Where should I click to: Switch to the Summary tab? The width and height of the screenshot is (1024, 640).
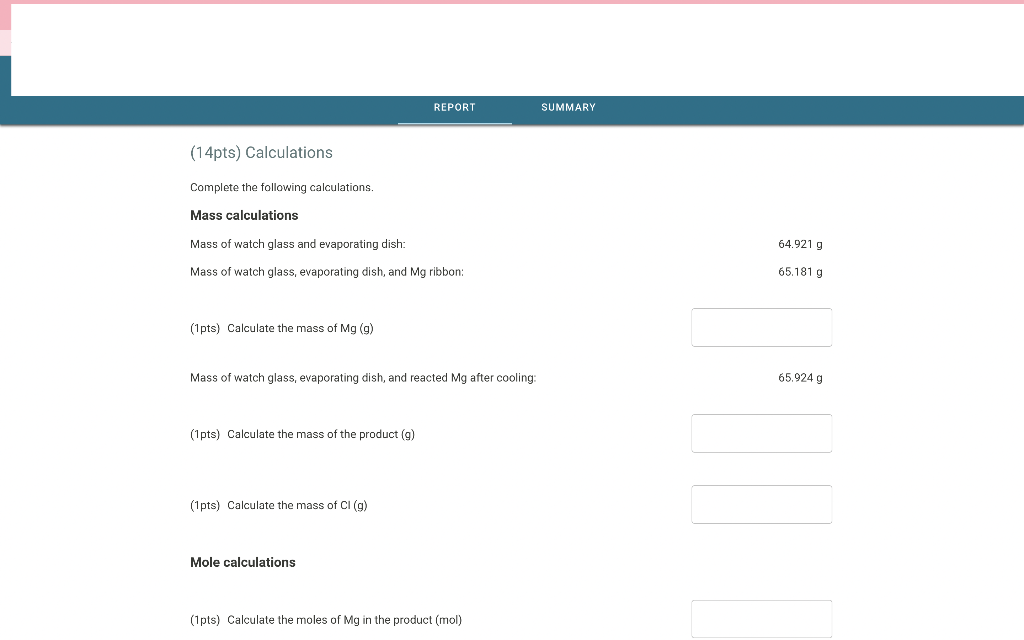567,107
